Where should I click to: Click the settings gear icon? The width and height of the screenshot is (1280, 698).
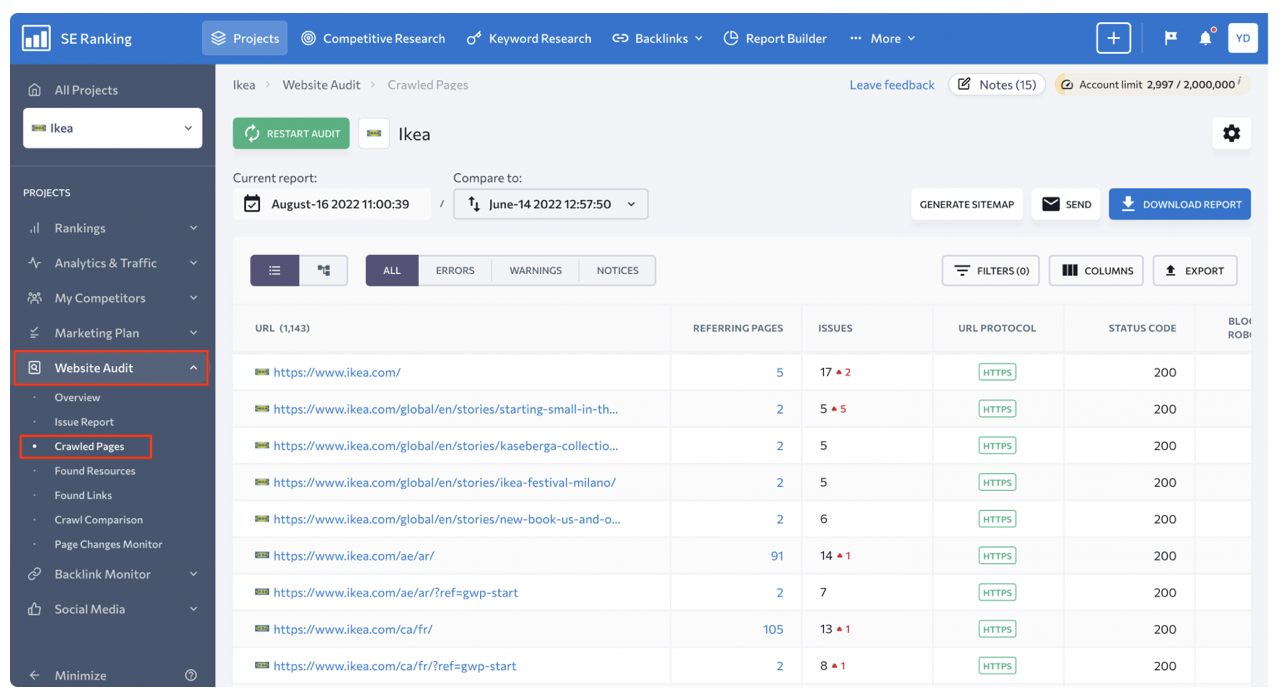tap(1231, 133)
